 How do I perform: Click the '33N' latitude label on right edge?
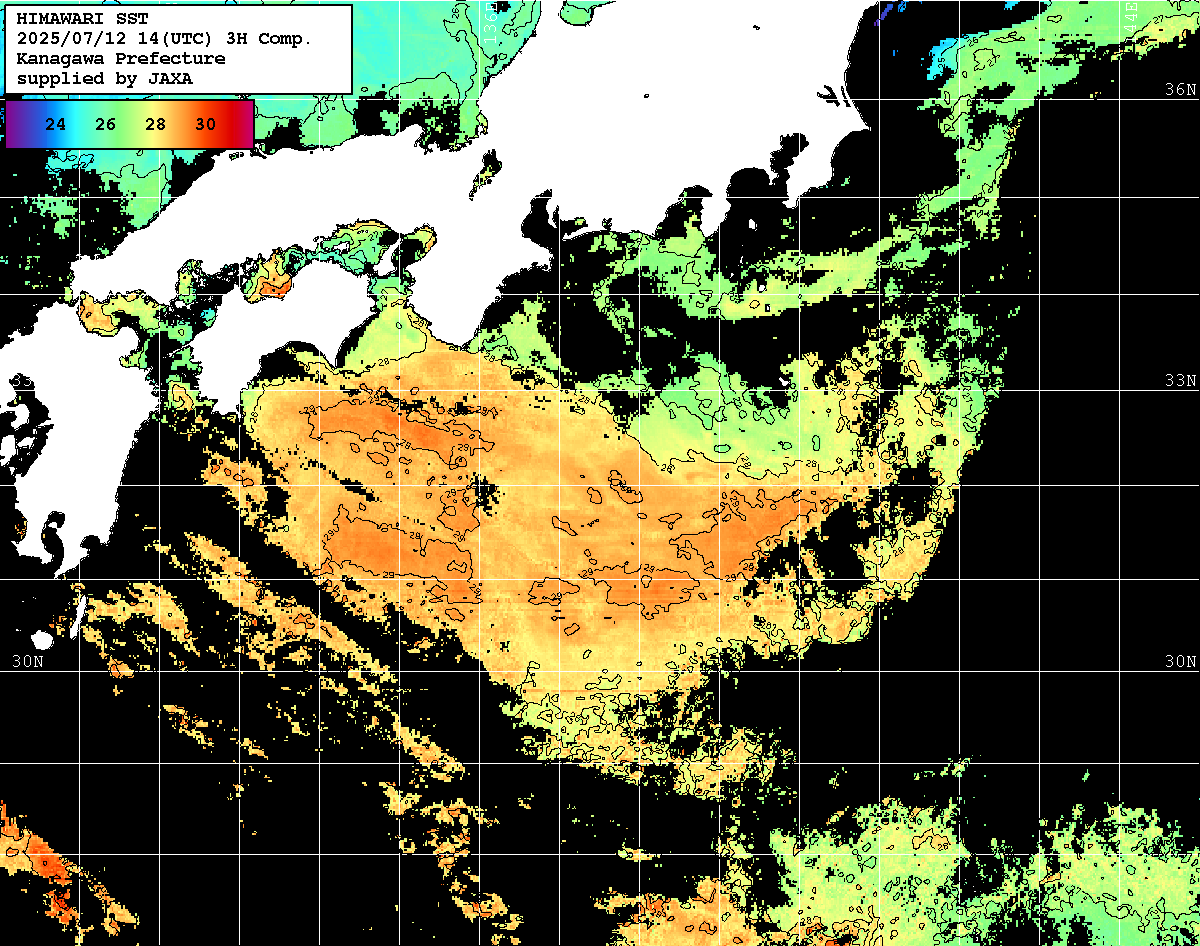(x=1181, y=380)
